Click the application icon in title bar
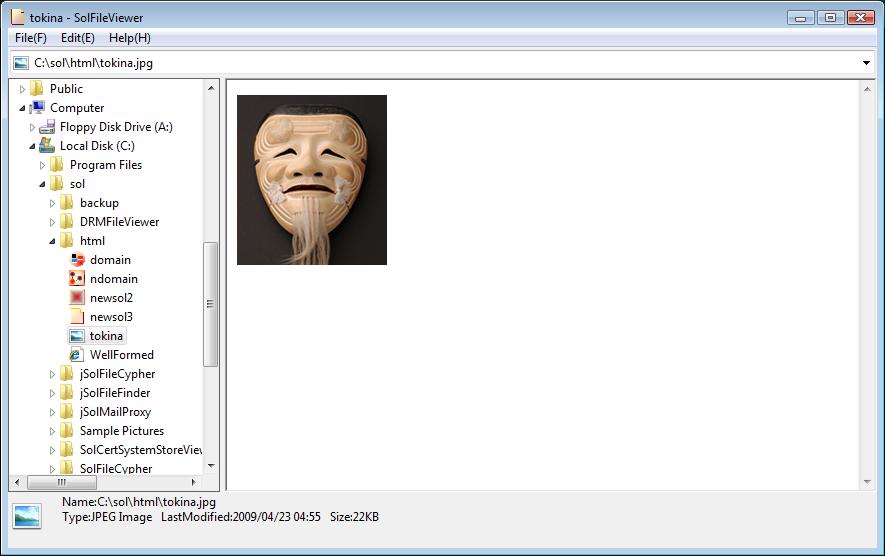The width and height of the screenshot is (885, 556). pyautogui.click(x=18, y=17)
